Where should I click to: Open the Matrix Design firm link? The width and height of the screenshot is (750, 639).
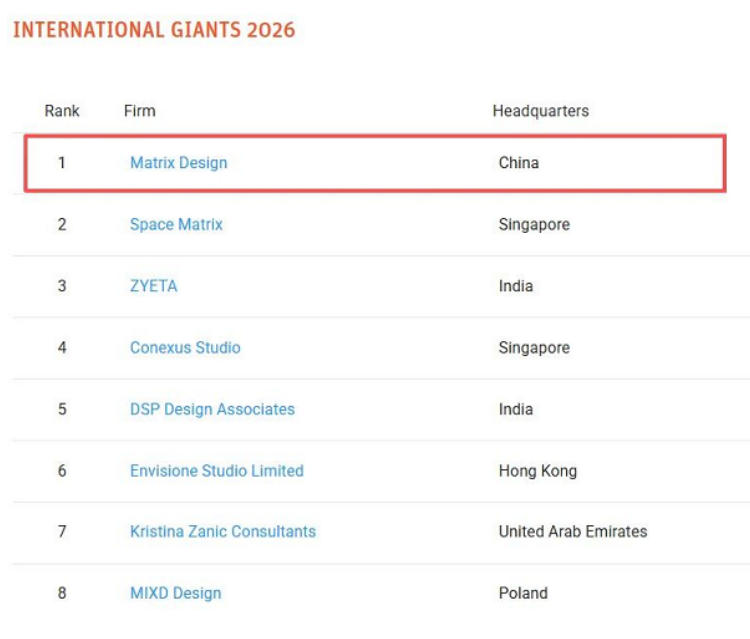point(178,163)
